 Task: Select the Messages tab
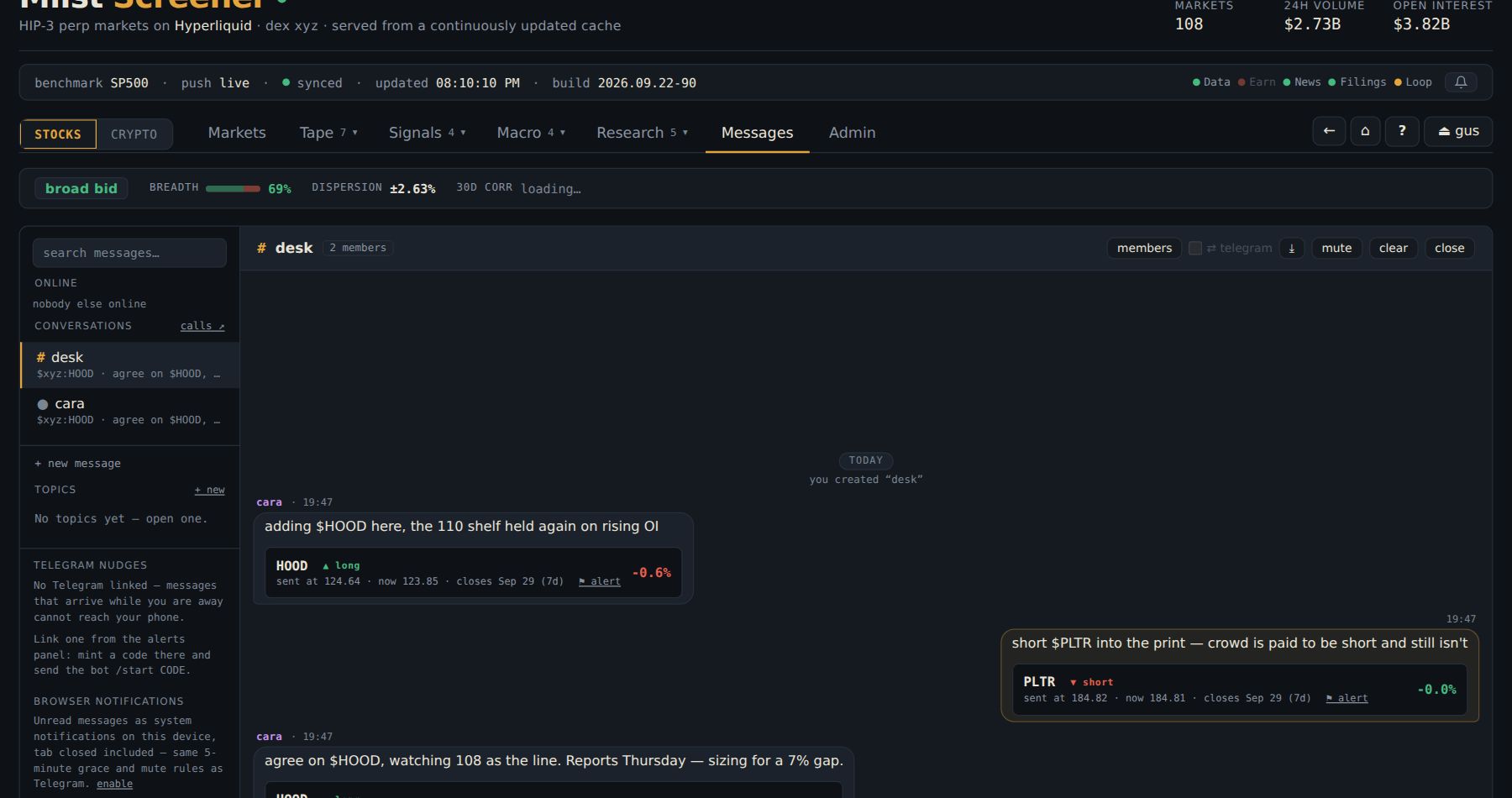coord(757,133)
